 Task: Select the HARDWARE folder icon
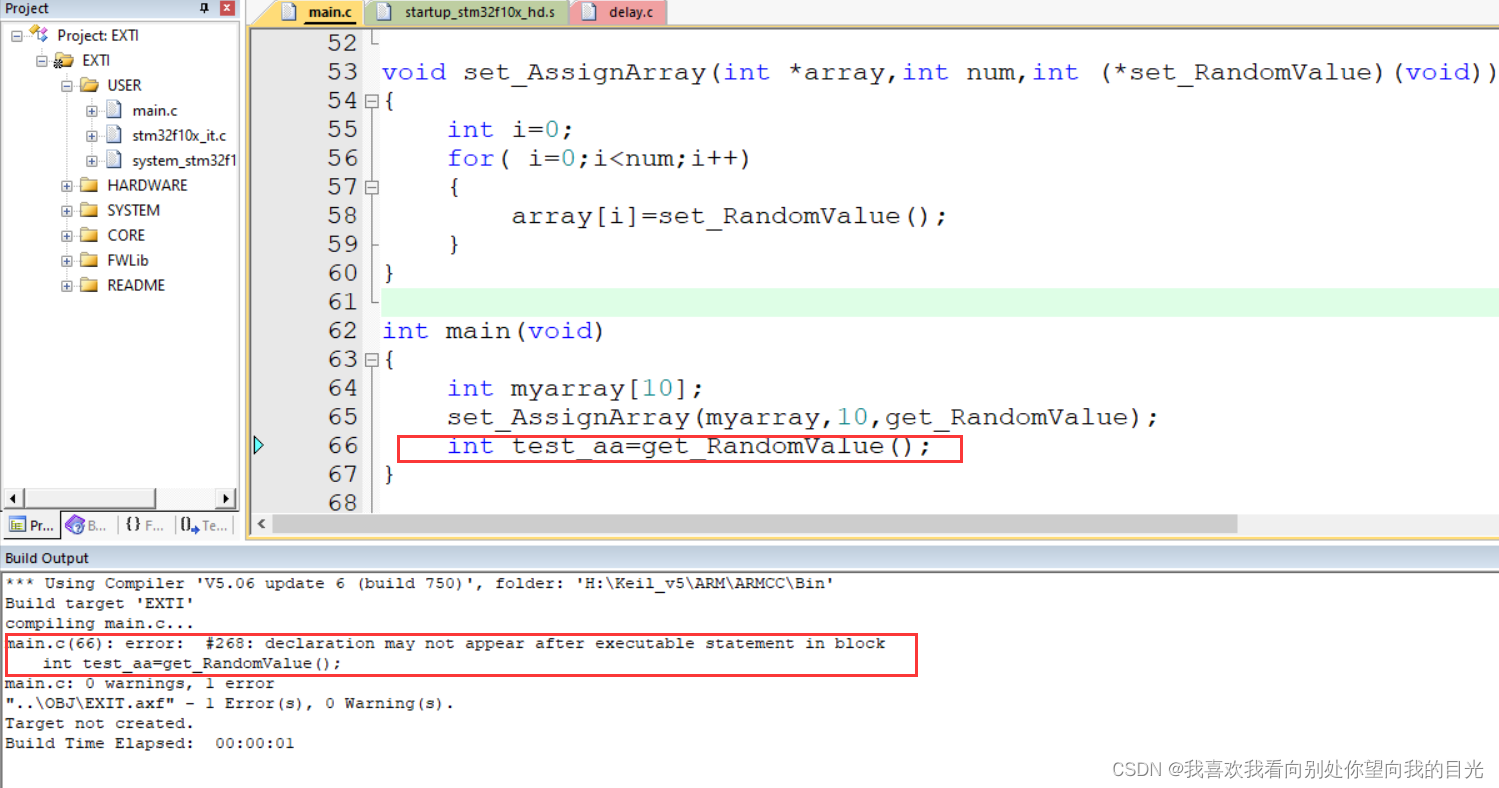pyautogui.click(x=89, y=185)
